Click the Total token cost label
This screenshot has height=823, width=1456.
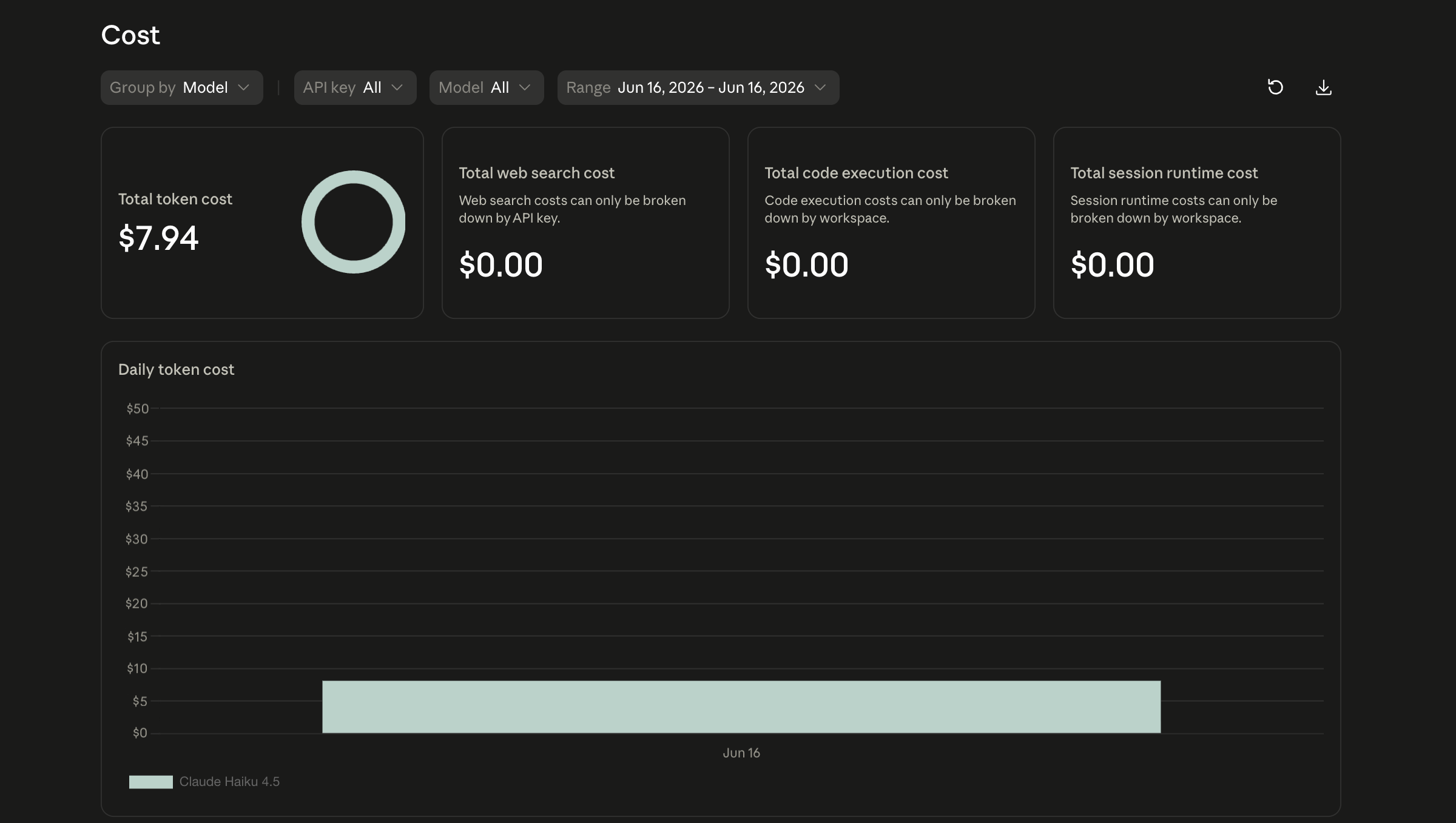click(x=175, y=199)
